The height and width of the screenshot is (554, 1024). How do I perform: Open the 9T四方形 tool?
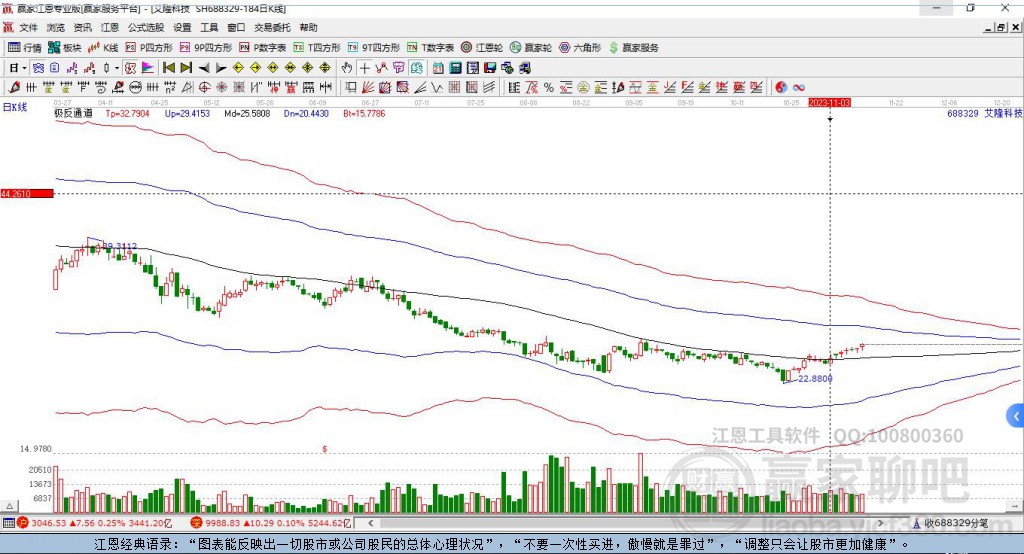tap(374, 48)
